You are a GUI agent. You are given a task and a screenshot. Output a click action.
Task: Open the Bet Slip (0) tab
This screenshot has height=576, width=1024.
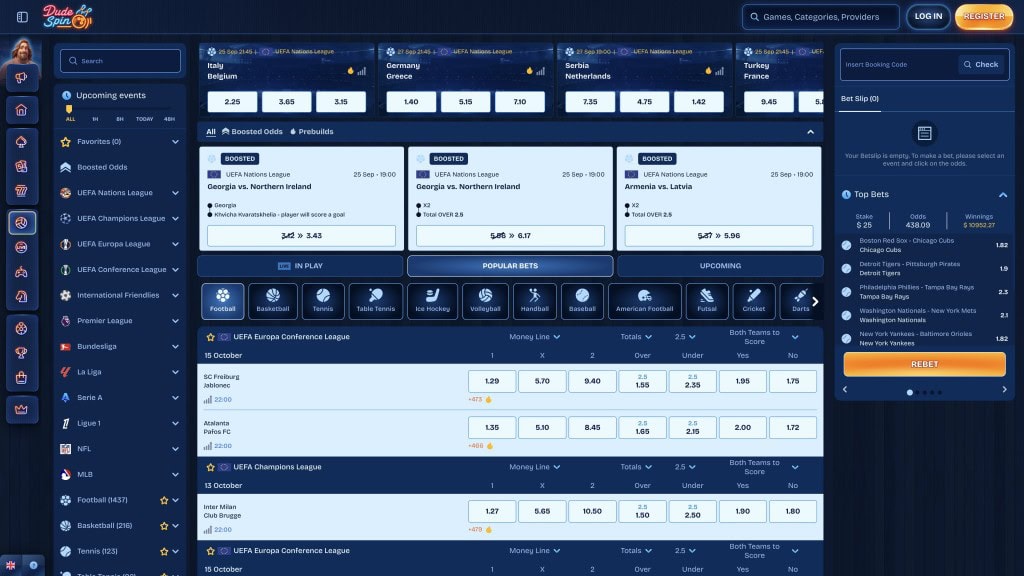point(859,99)
